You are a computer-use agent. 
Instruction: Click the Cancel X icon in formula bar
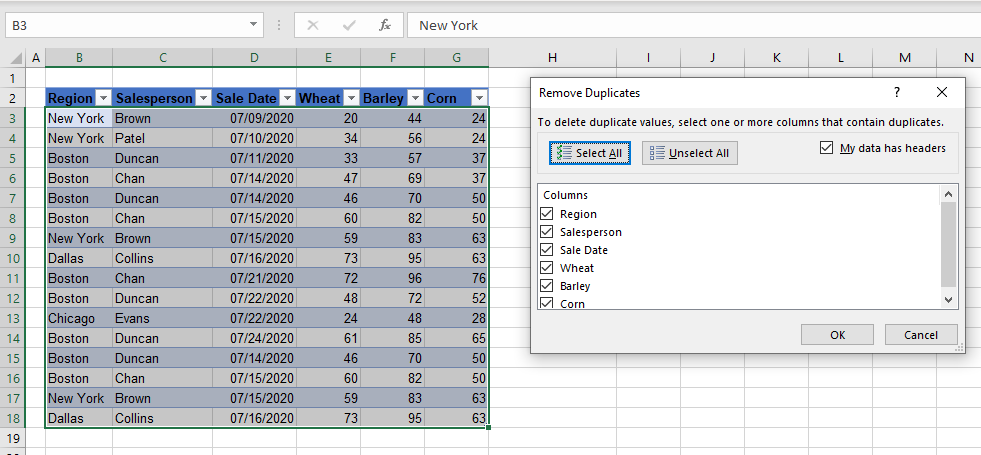tap(313, 25)
